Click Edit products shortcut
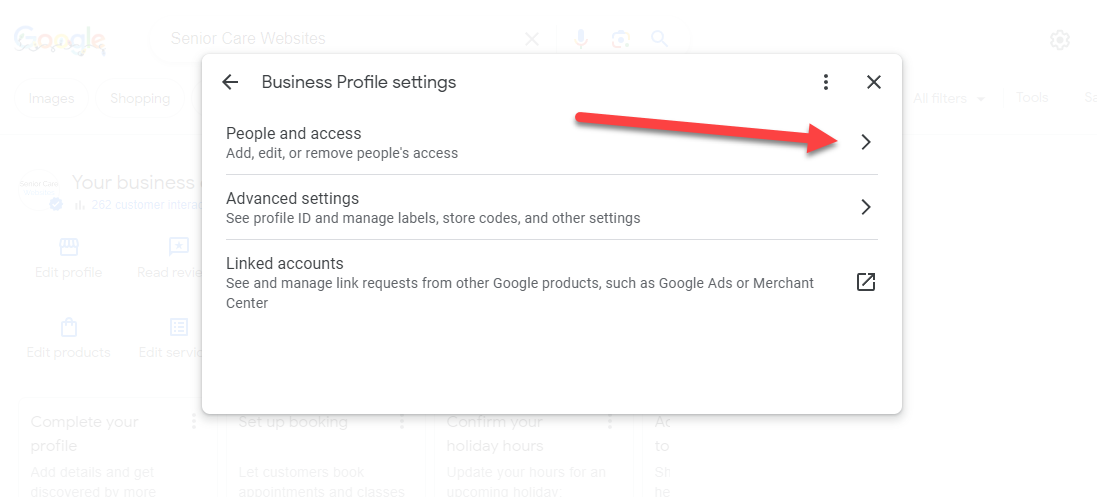The height and width of the screenshot is (497, 1097). tap(69, 338)
